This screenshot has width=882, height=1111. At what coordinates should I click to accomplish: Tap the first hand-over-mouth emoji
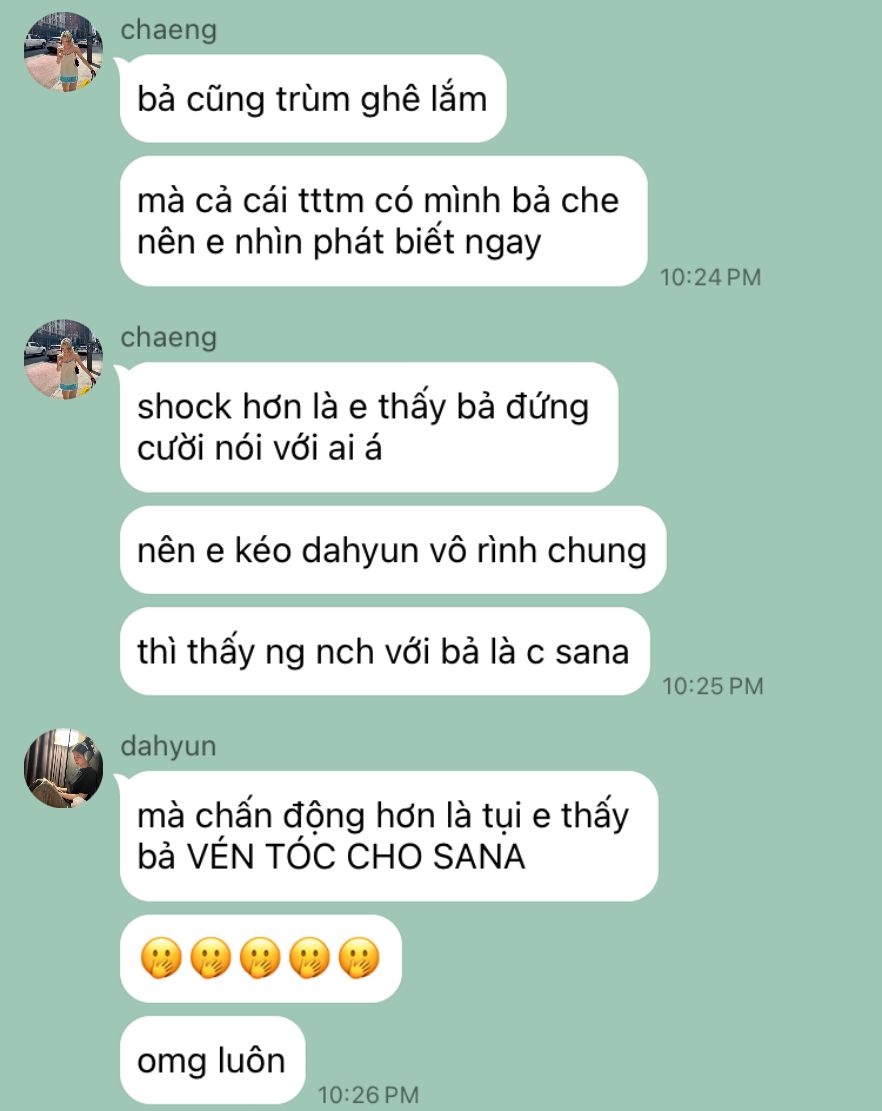(161, 958)
